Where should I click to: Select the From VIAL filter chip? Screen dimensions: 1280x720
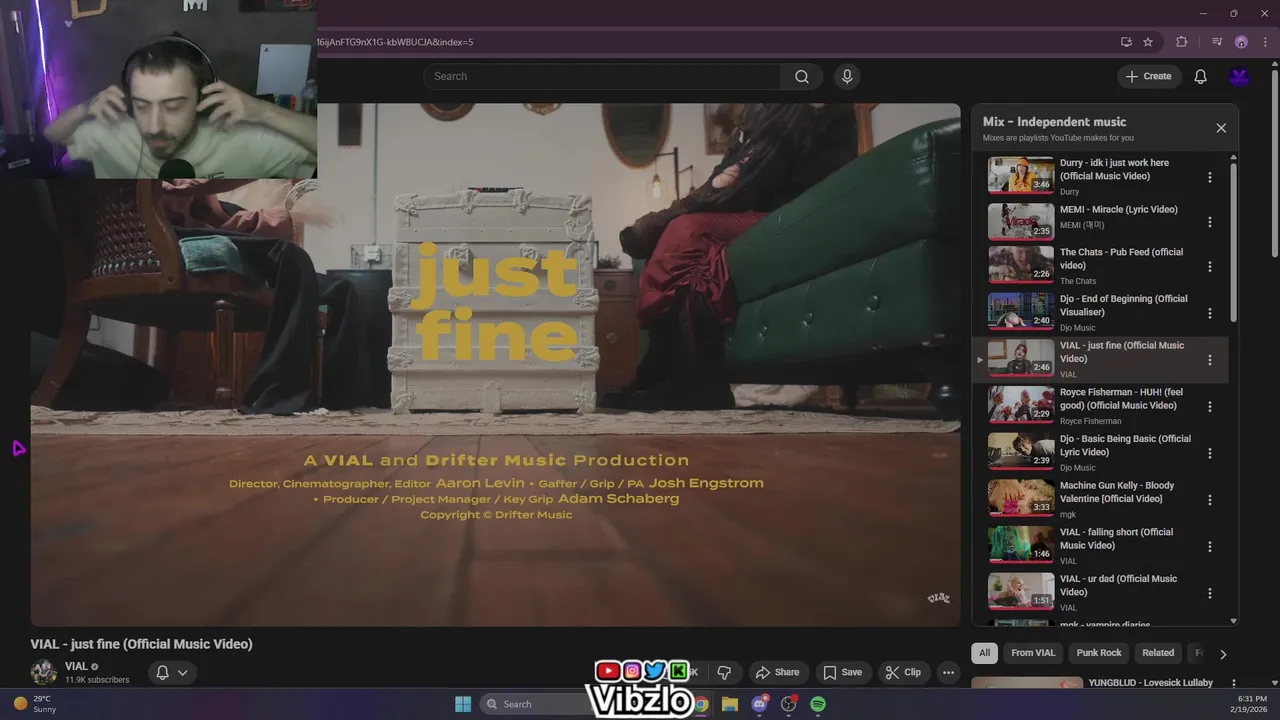(x=1033, y=653)
